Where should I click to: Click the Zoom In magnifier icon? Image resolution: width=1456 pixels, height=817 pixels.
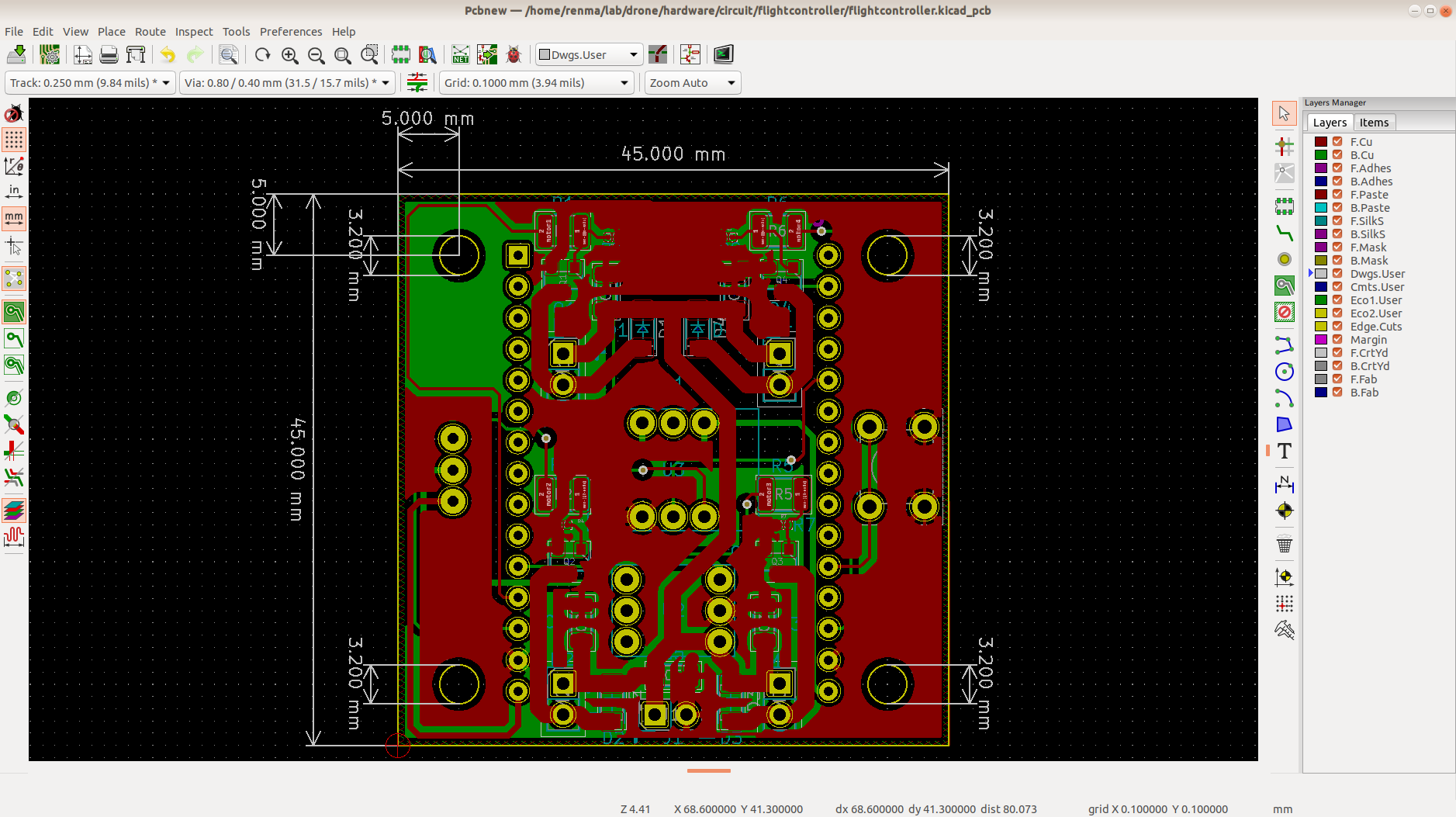pyautogui.click(x=290, y=55)
